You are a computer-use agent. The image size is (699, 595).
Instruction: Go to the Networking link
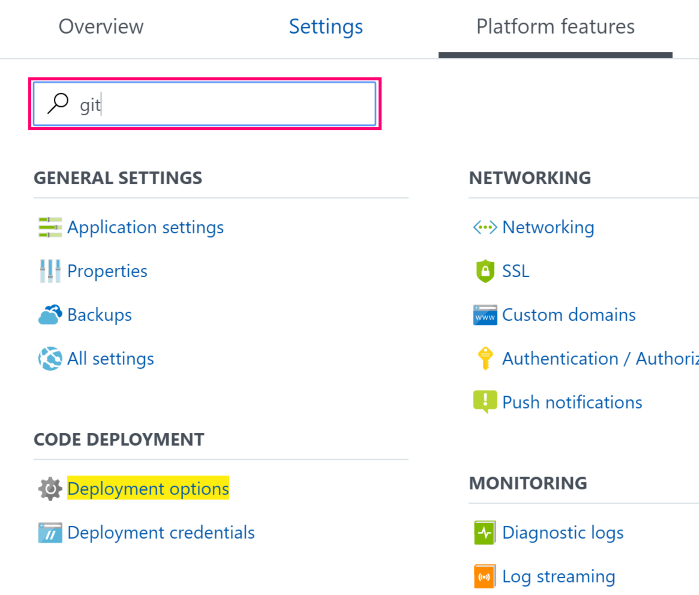[x=548, y=227]
